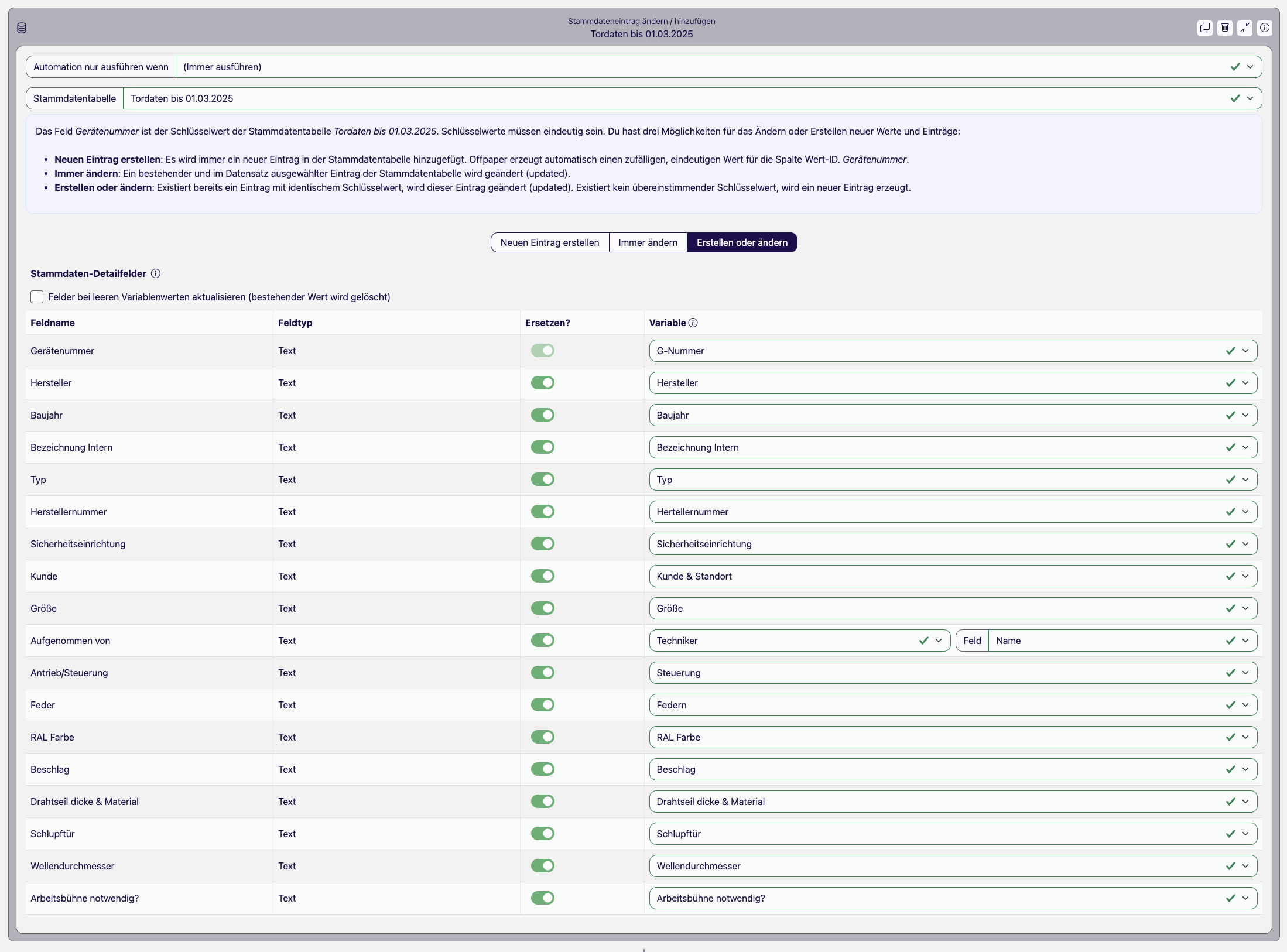Image resolution: width=1287 pixels, height=952 pixels.
Task: Click the 'Stammdateneintrag ändern / hinzufügen' title text
Action: [642, 21]
